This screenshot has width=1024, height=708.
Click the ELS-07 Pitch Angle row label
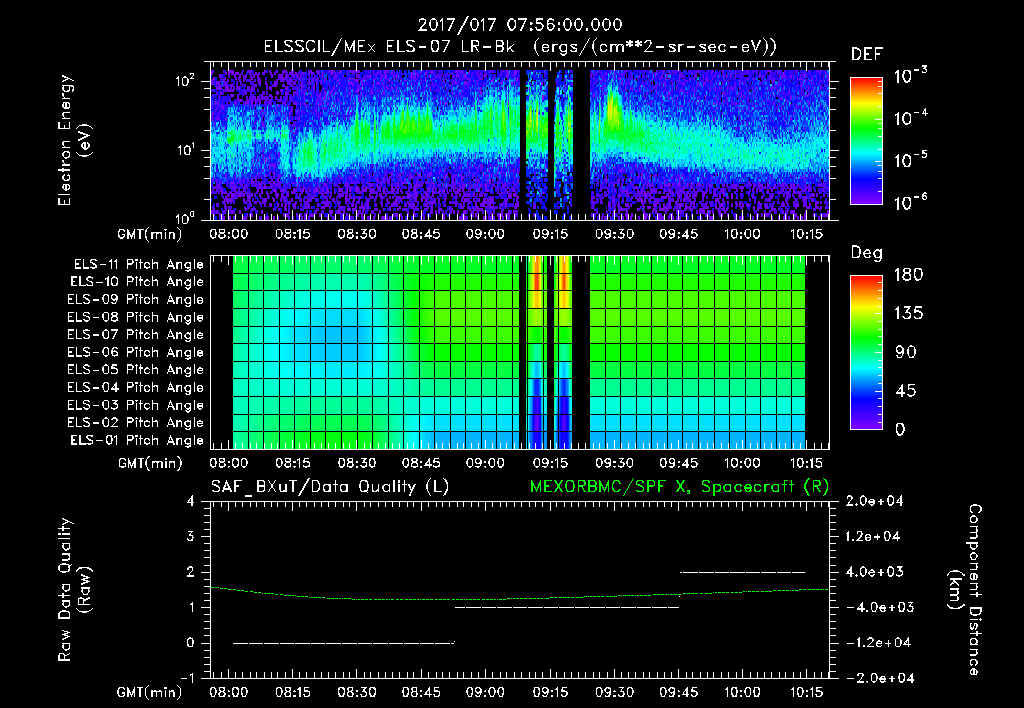coord(136,335)
